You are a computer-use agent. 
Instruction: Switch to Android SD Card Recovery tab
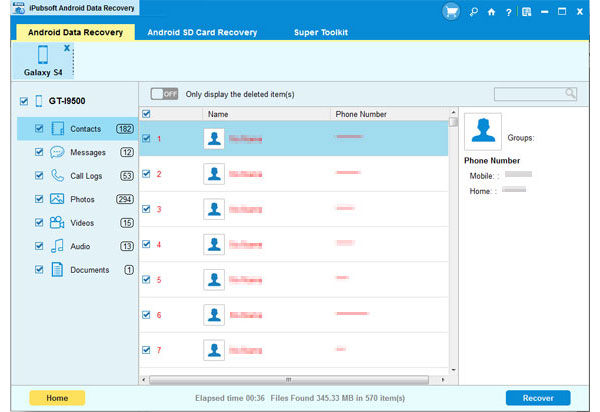click(x=202, y=33)
